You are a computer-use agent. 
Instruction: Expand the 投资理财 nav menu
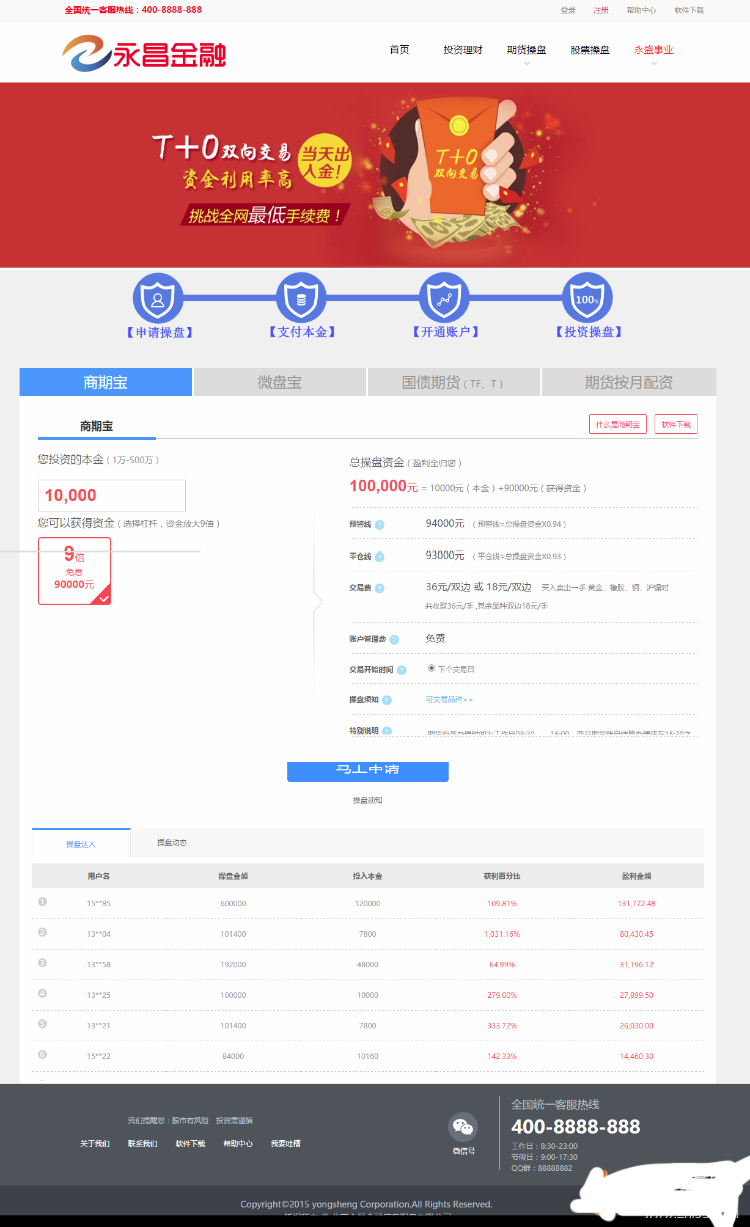[463, 50]
